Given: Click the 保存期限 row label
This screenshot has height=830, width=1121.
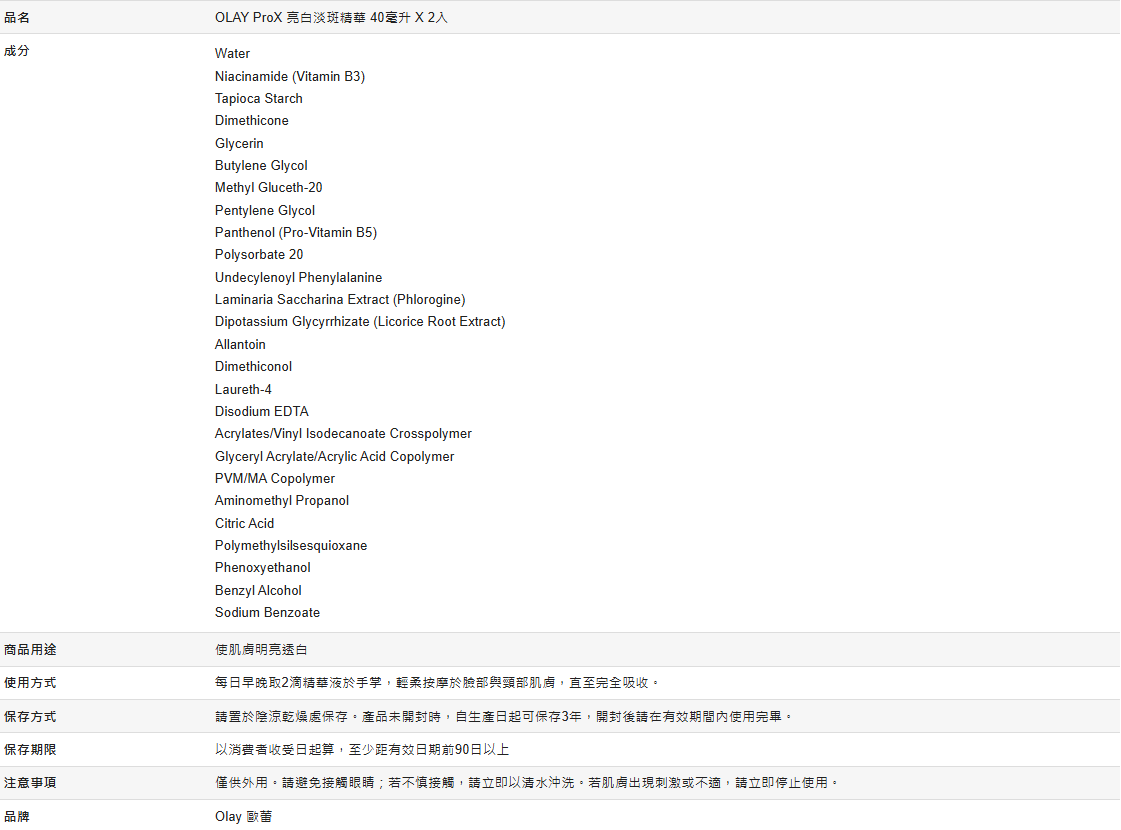Looking at the screenshot, I should tap(30, 749).
